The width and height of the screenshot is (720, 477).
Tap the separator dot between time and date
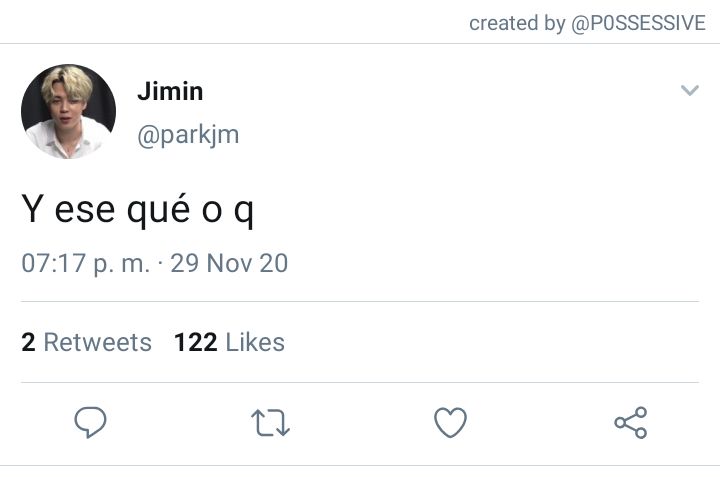(160, 264)
